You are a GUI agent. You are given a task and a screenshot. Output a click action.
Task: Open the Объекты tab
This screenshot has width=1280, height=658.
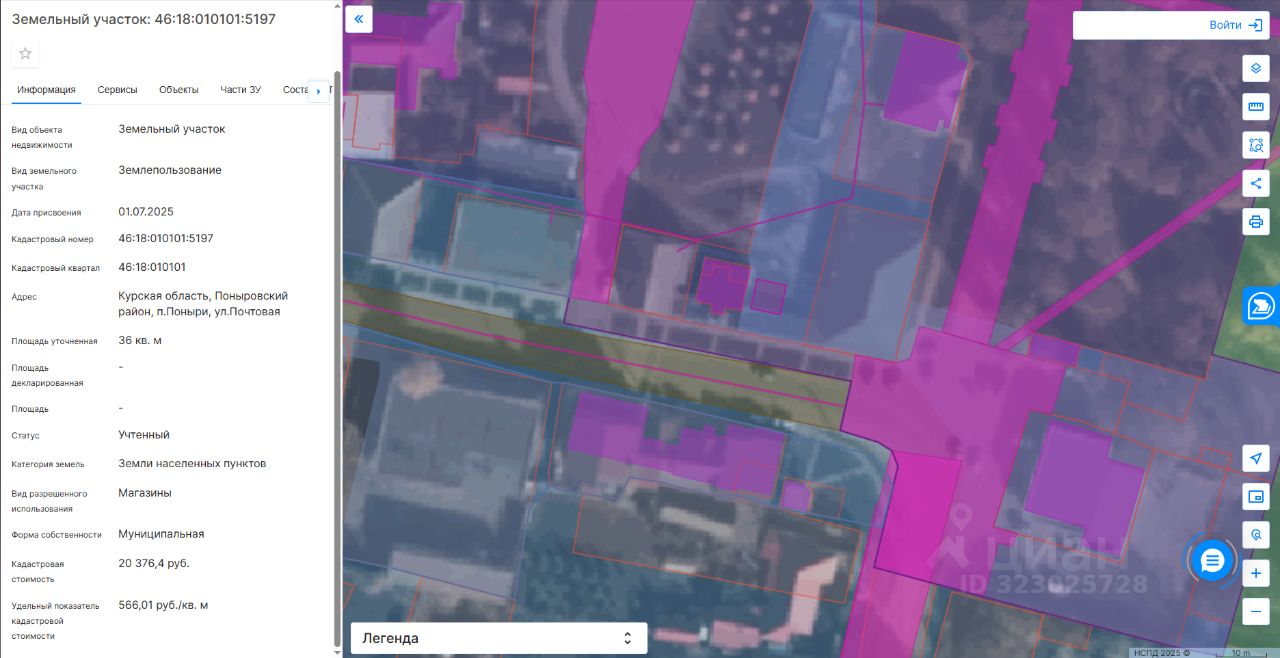(179, 90)
